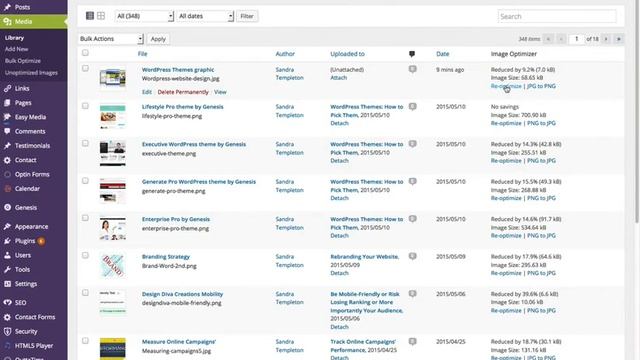Click the Plugins update count badge
The width and height of the screenshot is (640, 360).
tap(41, 241)
